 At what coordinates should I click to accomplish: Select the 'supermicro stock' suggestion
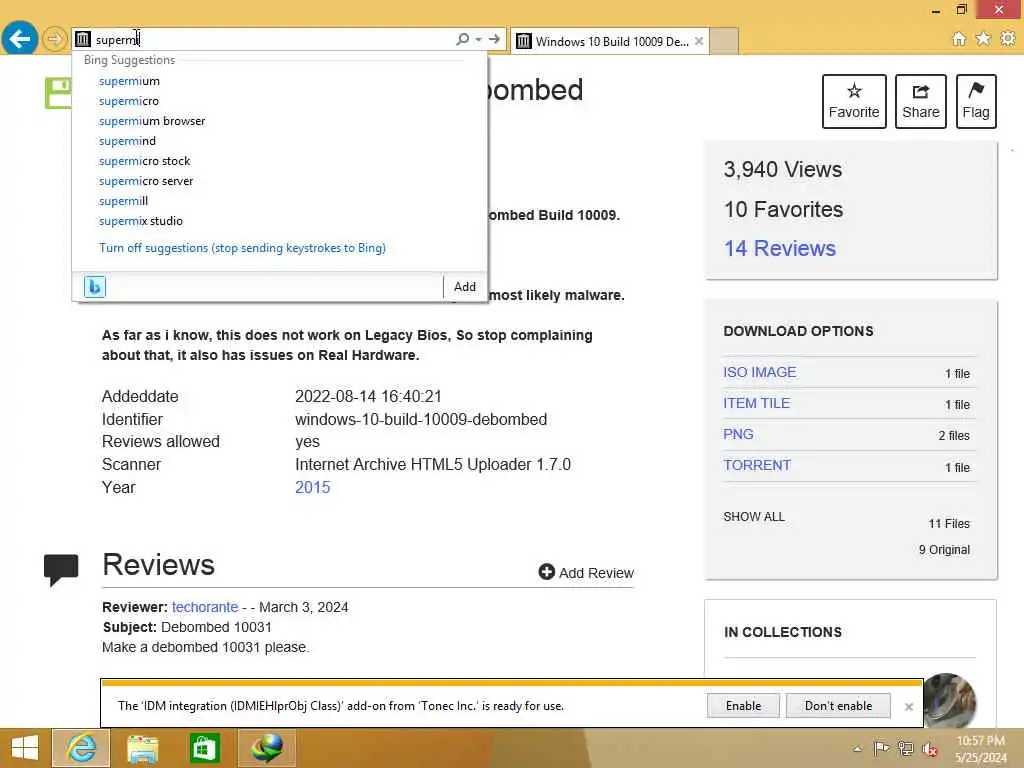(144, 161)
